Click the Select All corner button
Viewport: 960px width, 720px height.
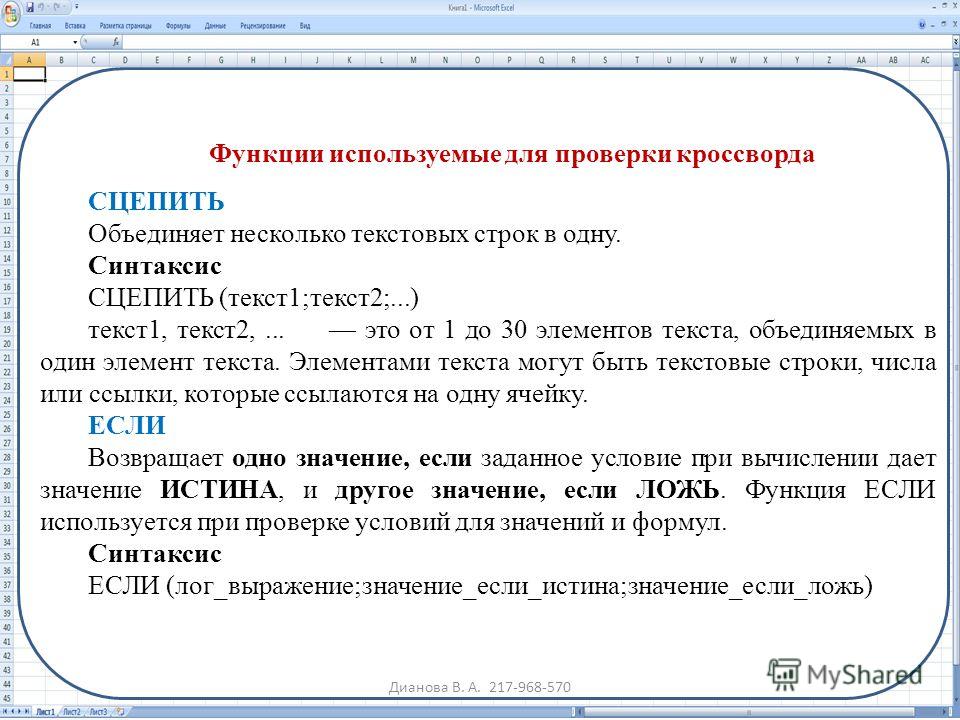pyautogui.click(x=6, y=60)
